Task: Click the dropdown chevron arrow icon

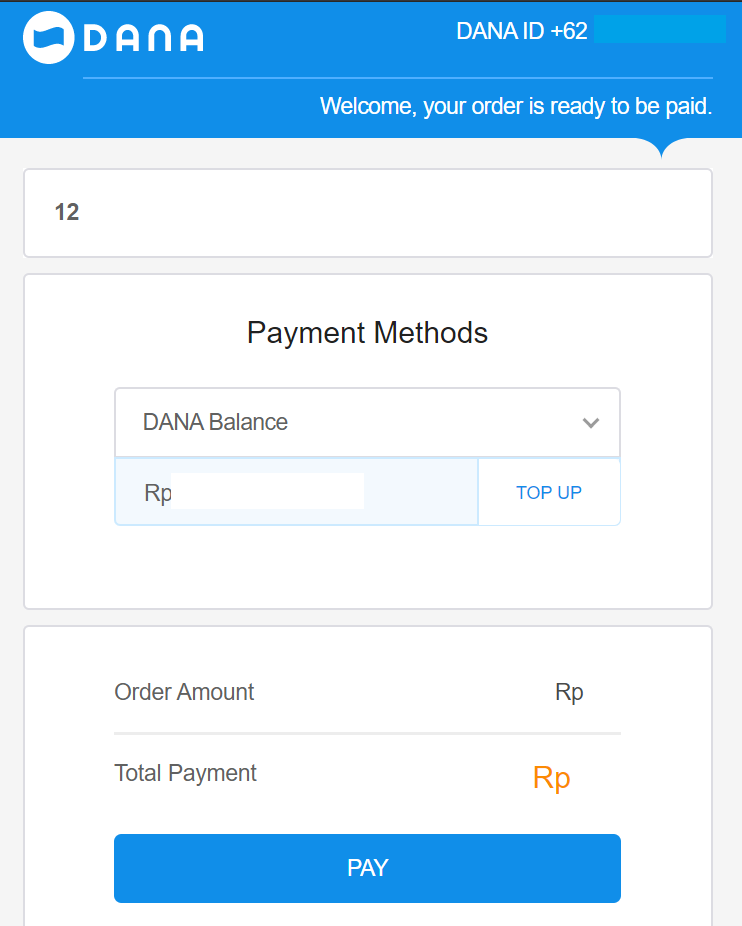Action: 591,423
